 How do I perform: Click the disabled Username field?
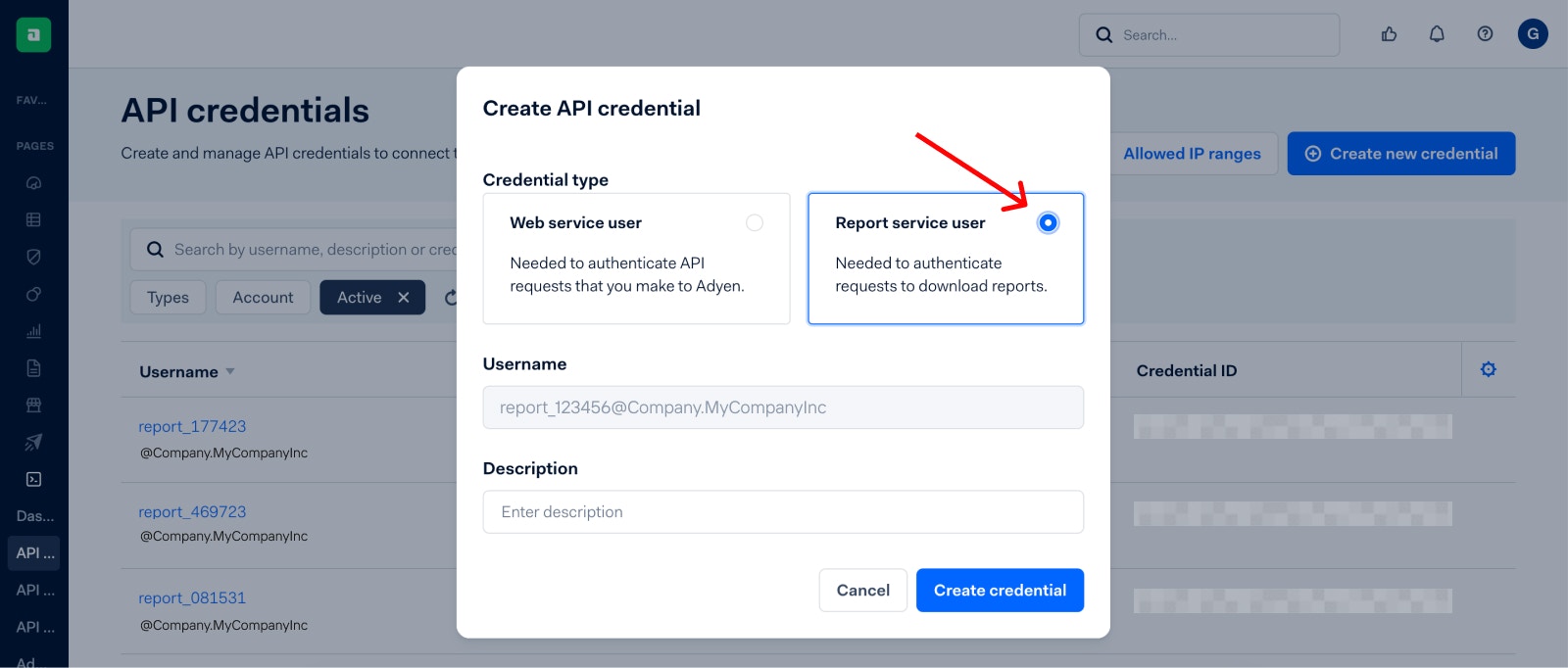coord(783,407)
